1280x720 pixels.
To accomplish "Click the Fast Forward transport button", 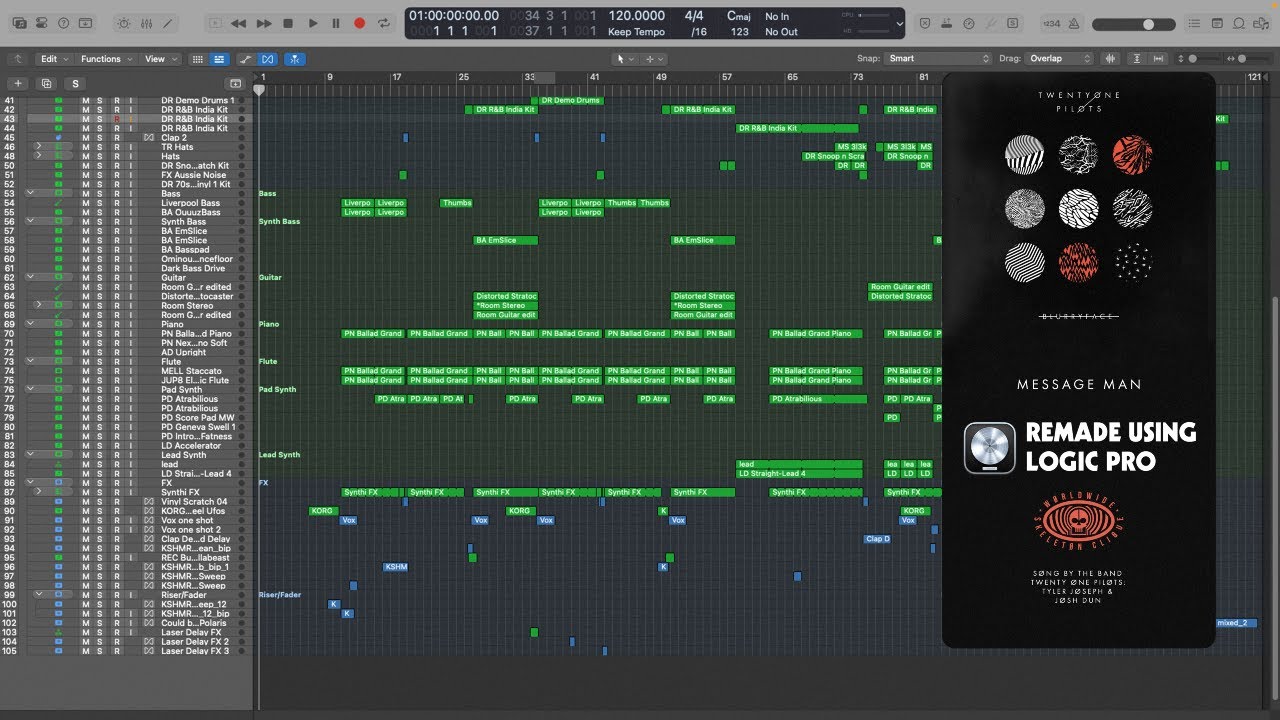I will 264,23.
